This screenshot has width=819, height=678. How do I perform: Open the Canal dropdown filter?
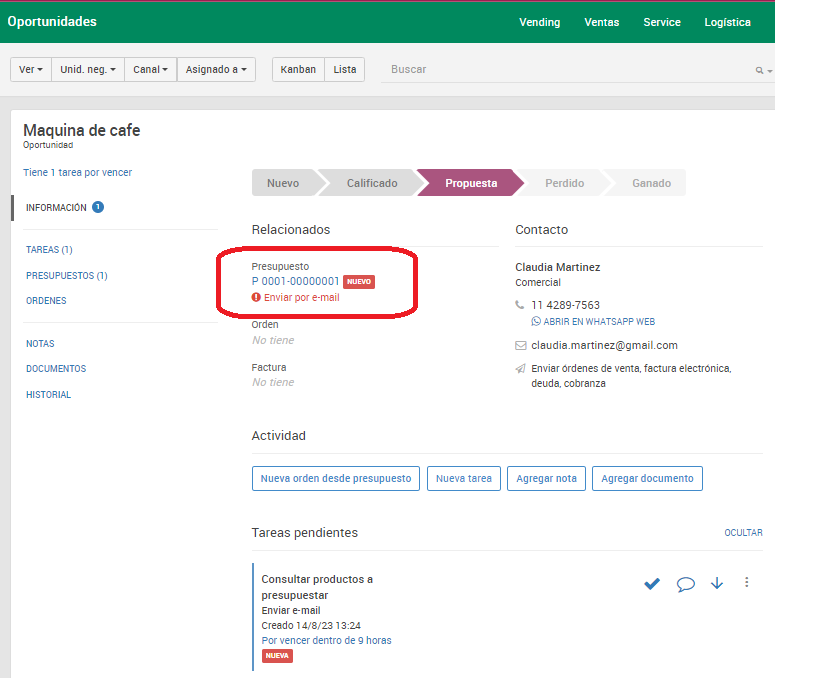pyautogui.click(x=150, y=69)
